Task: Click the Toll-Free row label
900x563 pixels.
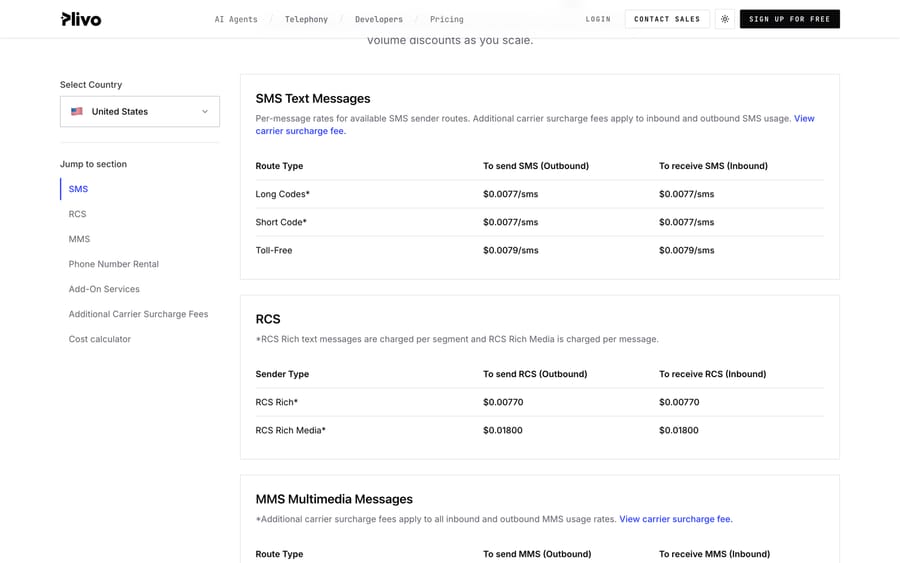Action: tap(274, 250)
